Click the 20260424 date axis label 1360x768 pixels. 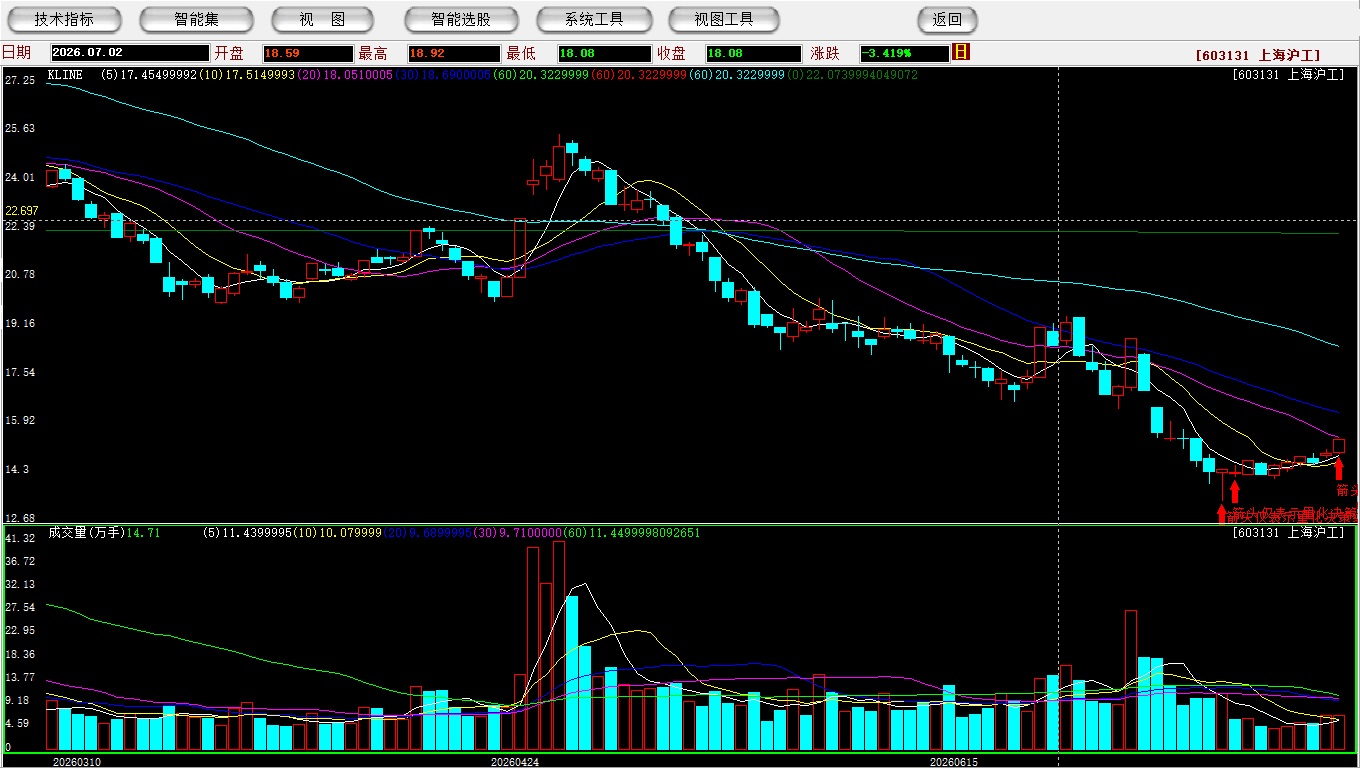click(x=515, y=761)
